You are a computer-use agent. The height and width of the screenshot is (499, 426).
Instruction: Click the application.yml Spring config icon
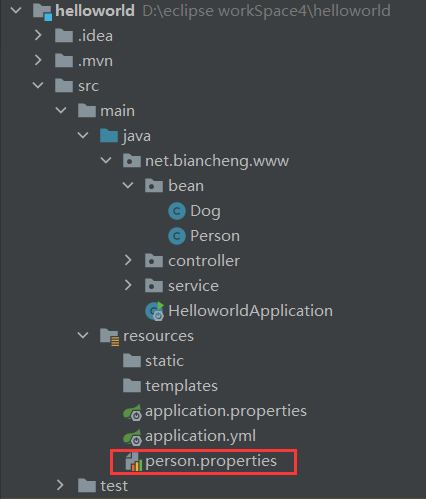(132, 437)
